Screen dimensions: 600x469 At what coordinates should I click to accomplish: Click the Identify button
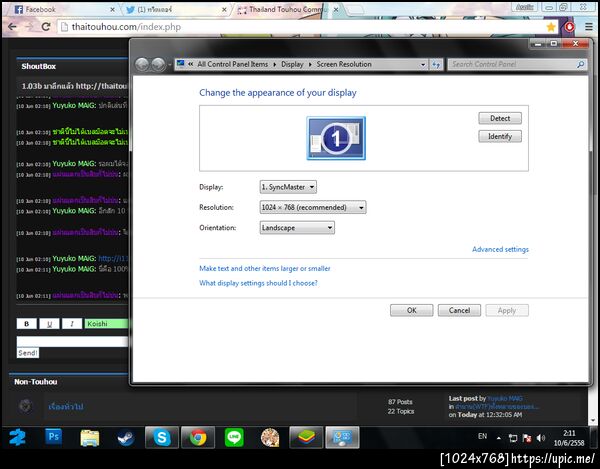point(500,136)
